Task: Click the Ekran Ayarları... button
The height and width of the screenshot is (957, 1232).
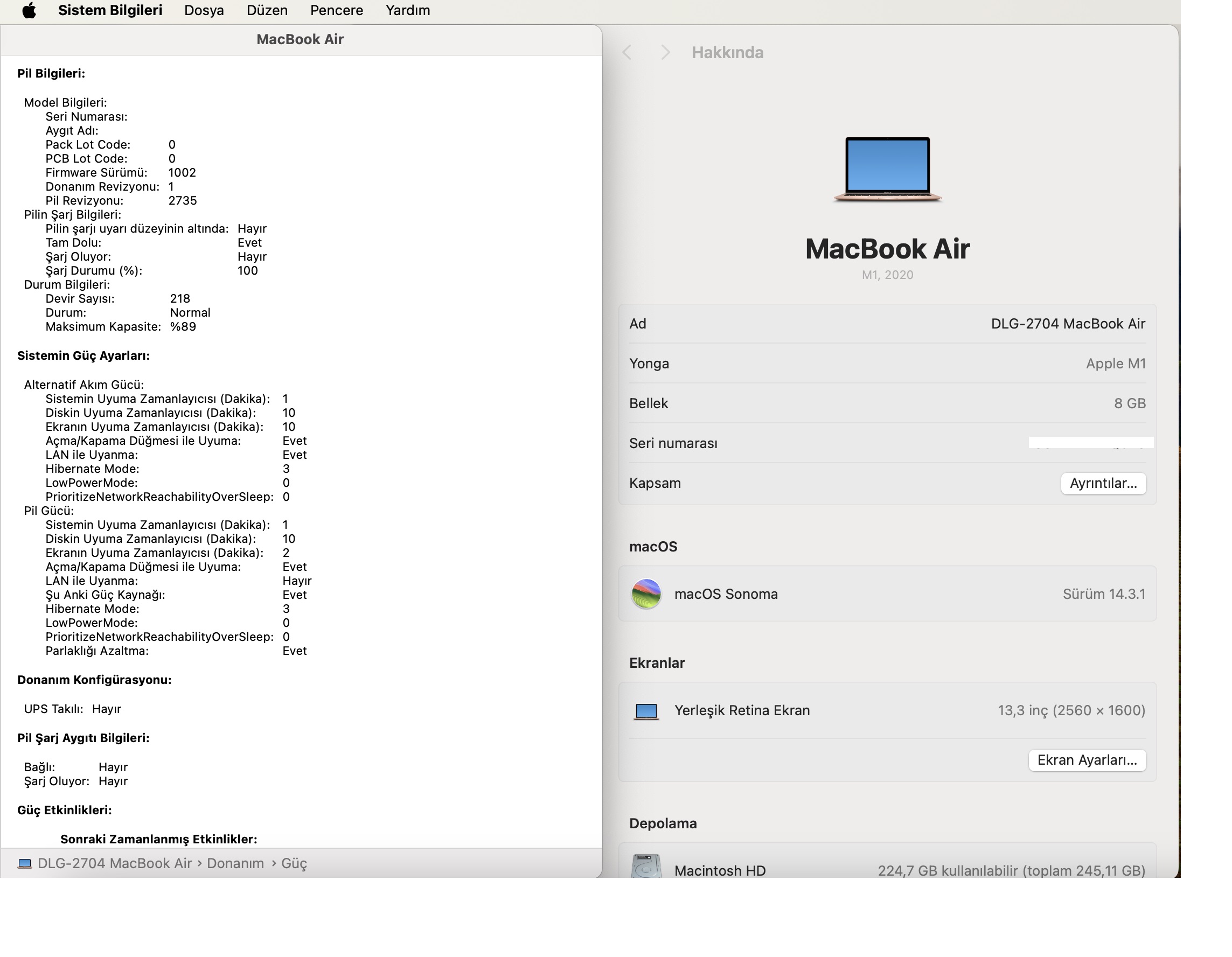Action: pyautogui.click(x=1087, y=760)
